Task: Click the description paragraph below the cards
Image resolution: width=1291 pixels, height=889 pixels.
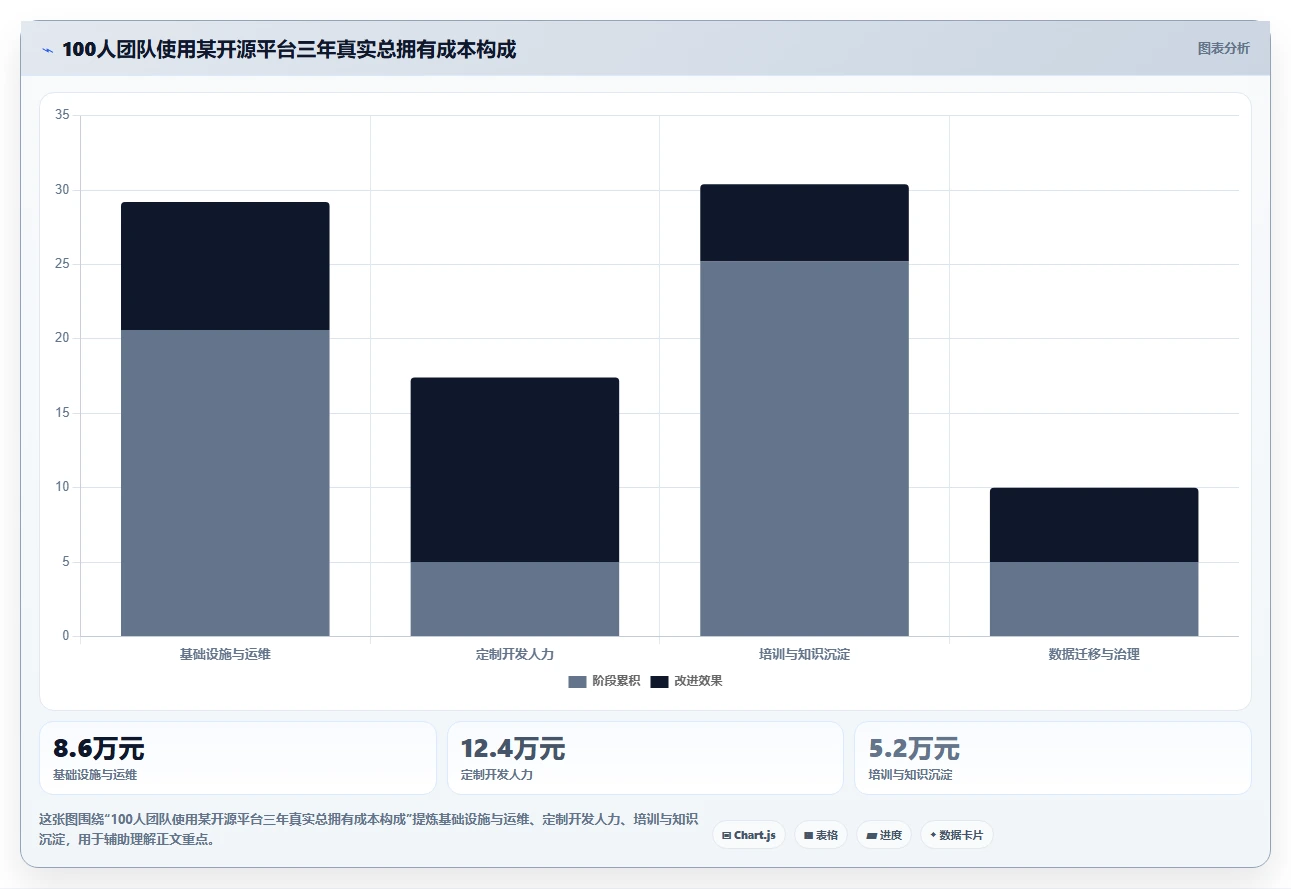Action: (x=368, y=829)
